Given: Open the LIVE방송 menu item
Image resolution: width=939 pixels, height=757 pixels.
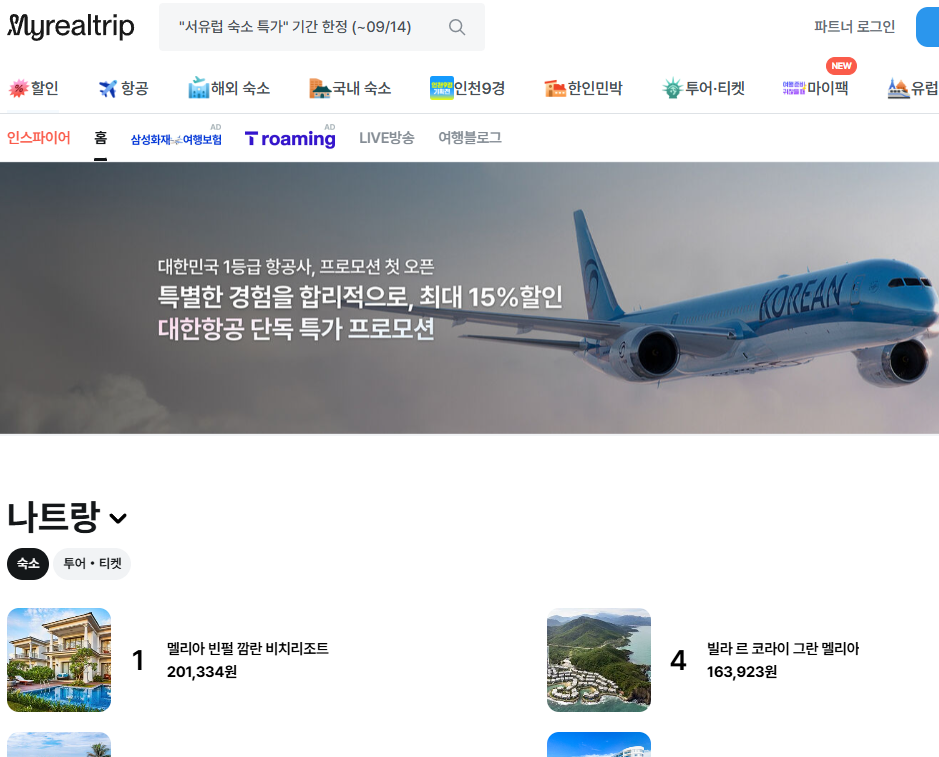Looking at the screenshot, I should click(386, 138).
